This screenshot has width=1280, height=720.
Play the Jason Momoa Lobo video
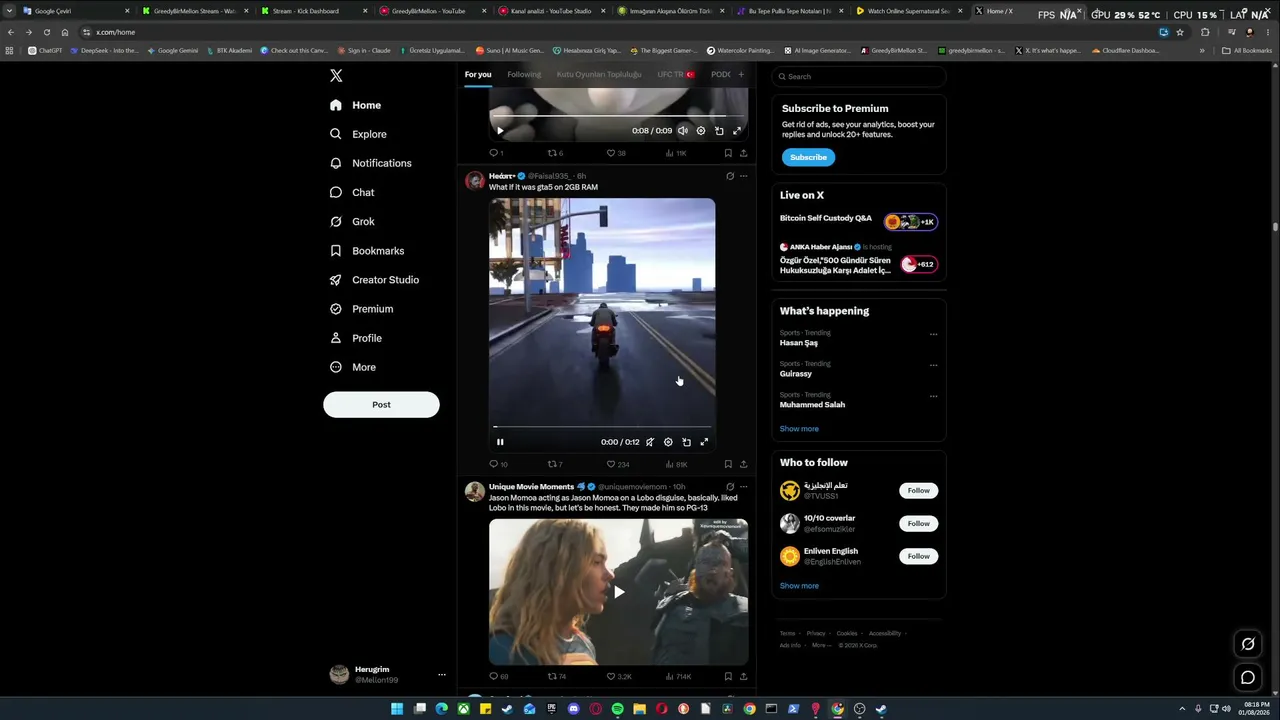pyautogui.click(x=619, y=592)
